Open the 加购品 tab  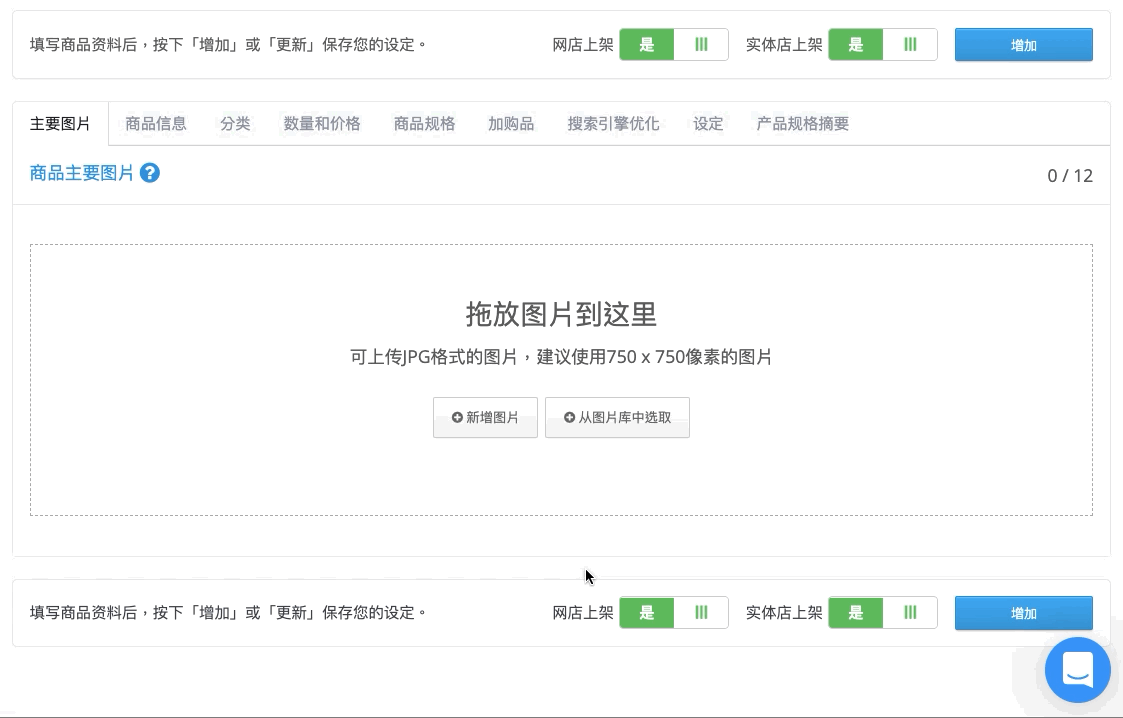[511, 124]
